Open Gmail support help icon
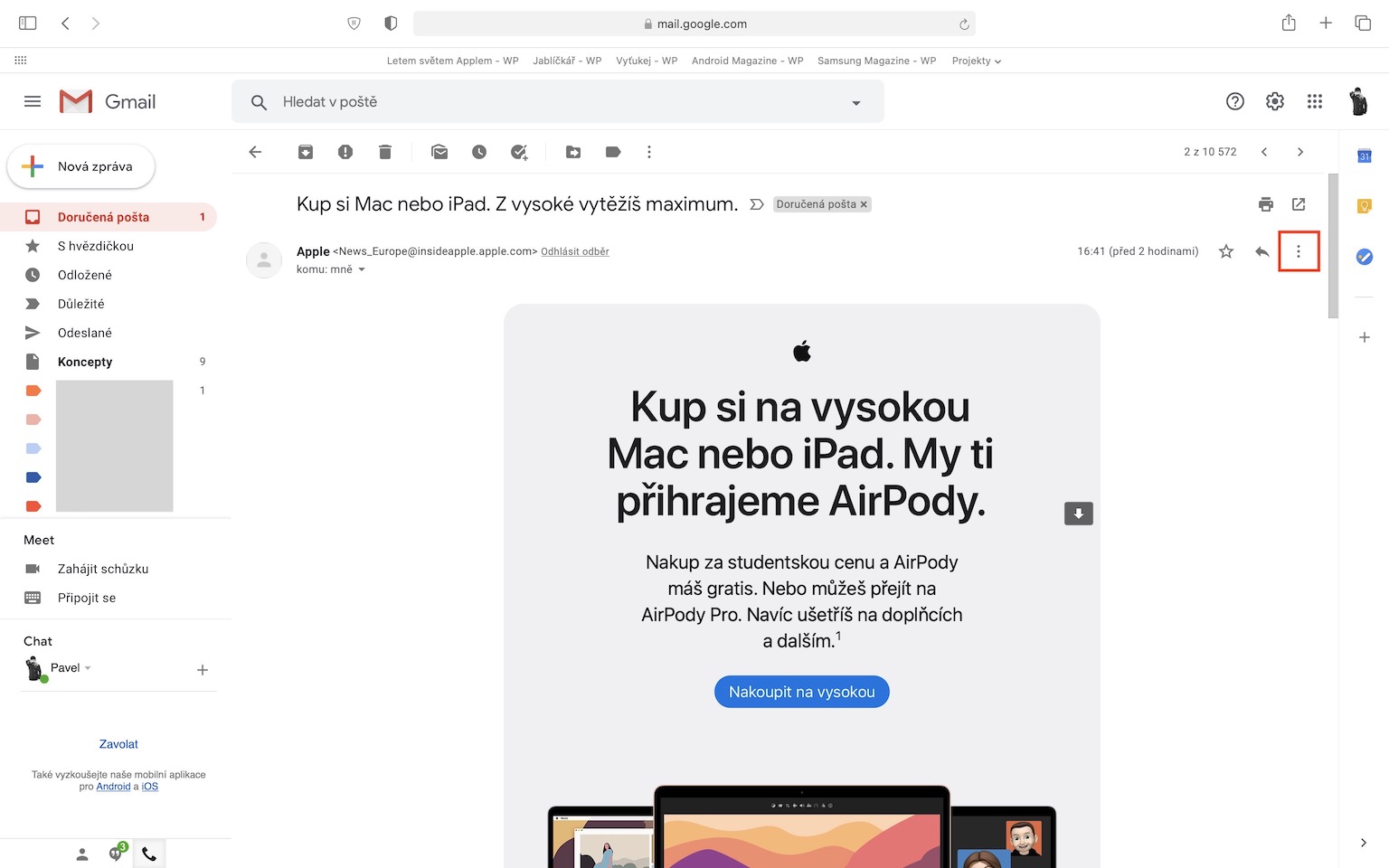 click(x=1235, y=101)
